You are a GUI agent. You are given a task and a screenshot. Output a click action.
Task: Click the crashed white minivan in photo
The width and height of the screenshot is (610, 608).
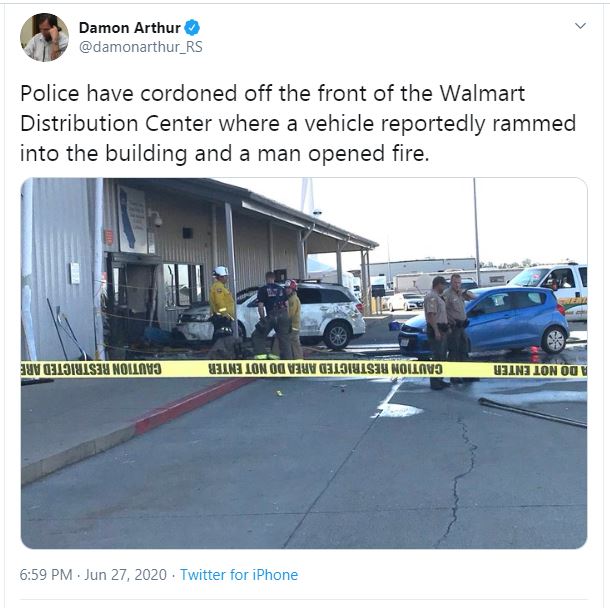tap(271, 315)
